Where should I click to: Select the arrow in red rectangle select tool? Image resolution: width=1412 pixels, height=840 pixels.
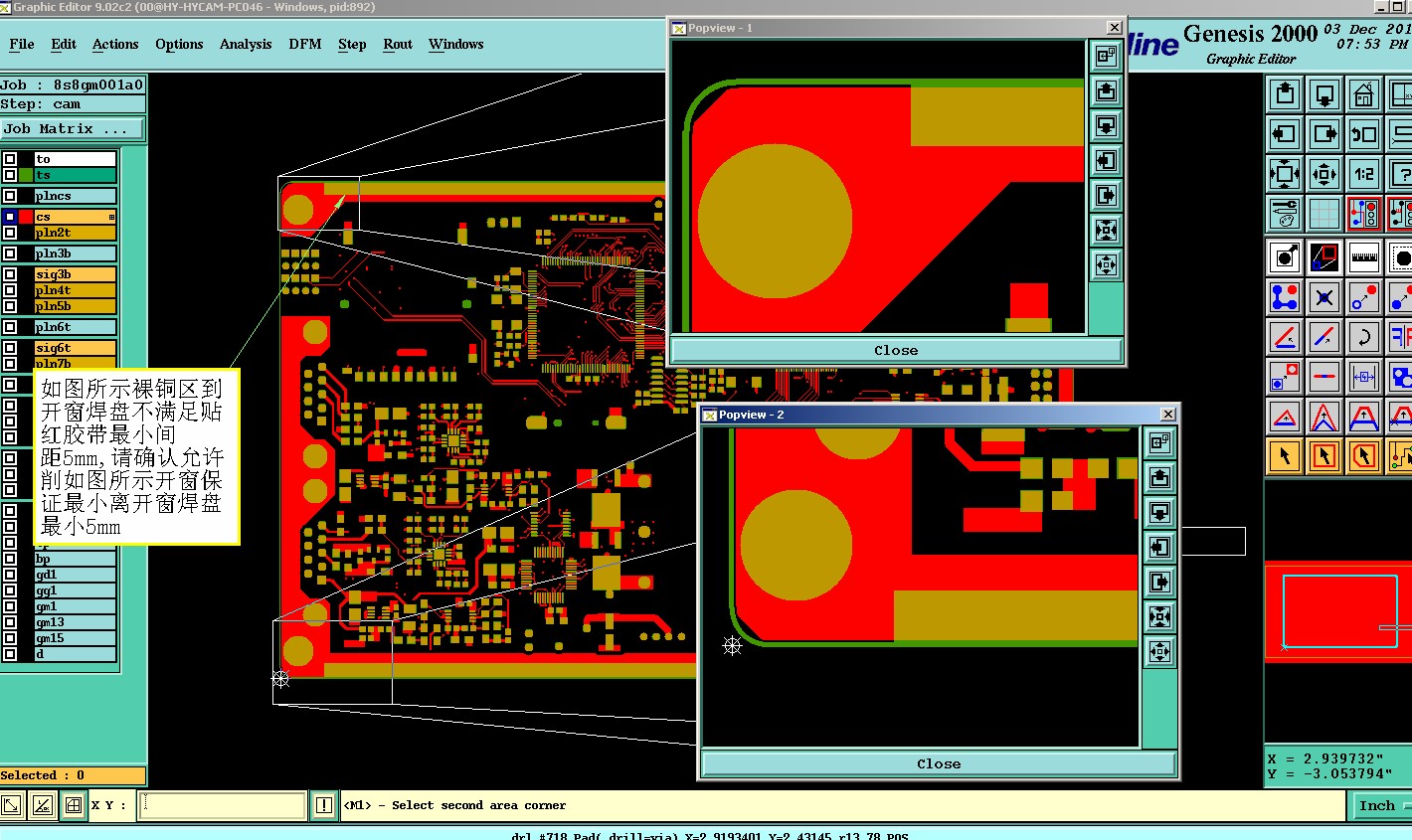pyautogui.click(x=1324, y=456)
